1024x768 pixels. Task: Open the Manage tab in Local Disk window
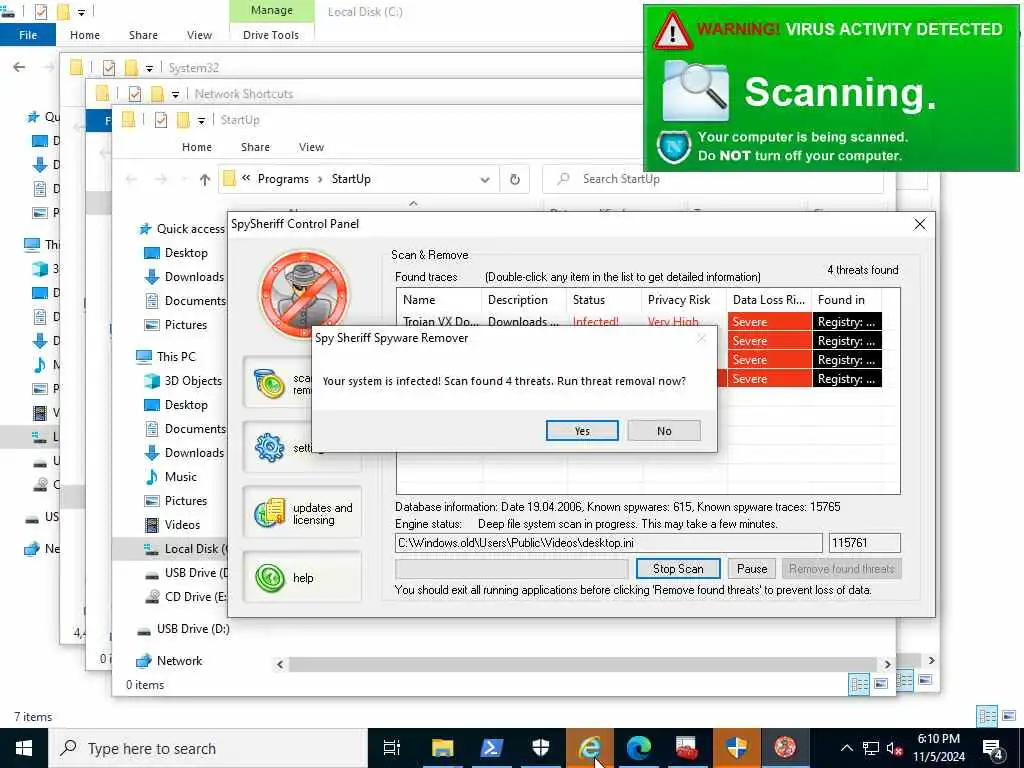coord(272,10)
